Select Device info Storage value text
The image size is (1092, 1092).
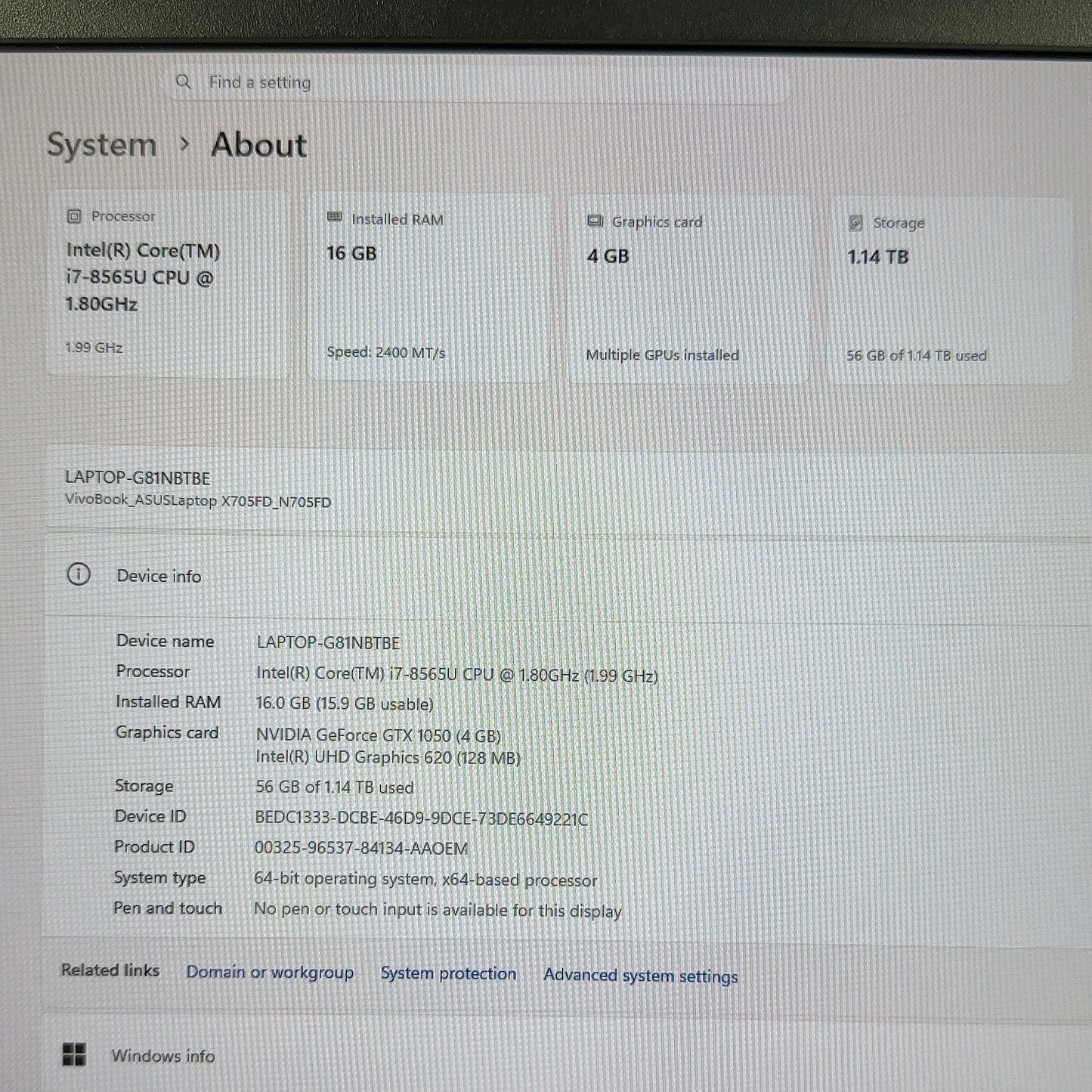point(334,787)
